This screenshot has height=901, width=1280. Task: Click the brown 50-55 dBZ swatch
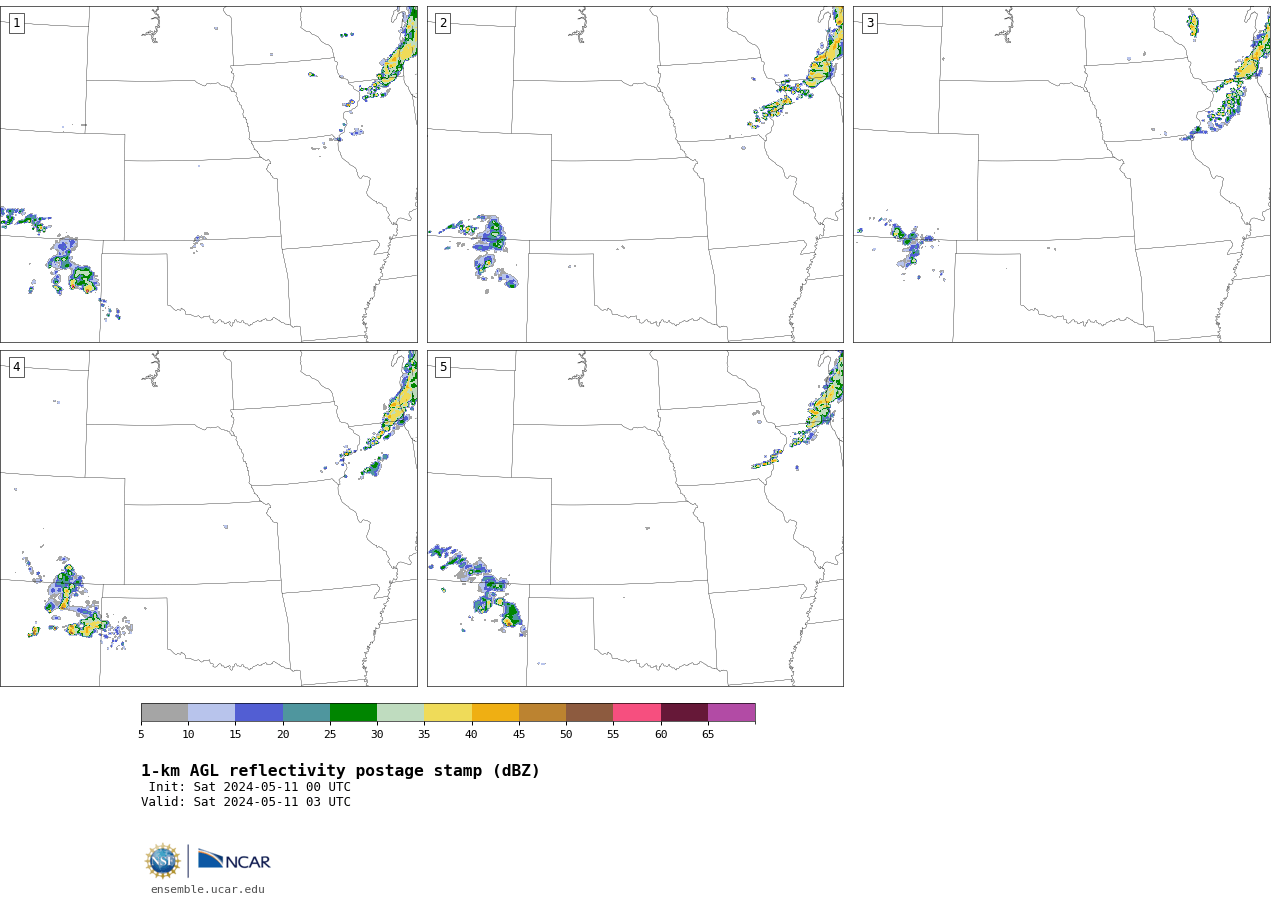[x=590, y=713]
